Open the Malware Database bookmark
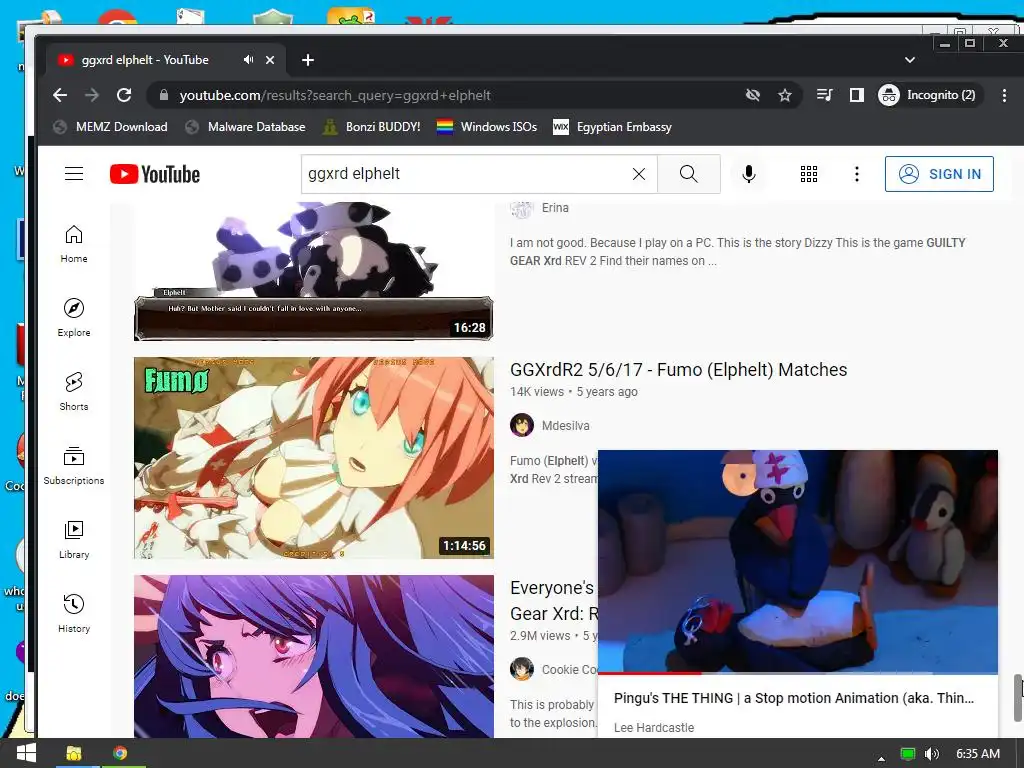The image size is (1024, 768). click(246, 127)
